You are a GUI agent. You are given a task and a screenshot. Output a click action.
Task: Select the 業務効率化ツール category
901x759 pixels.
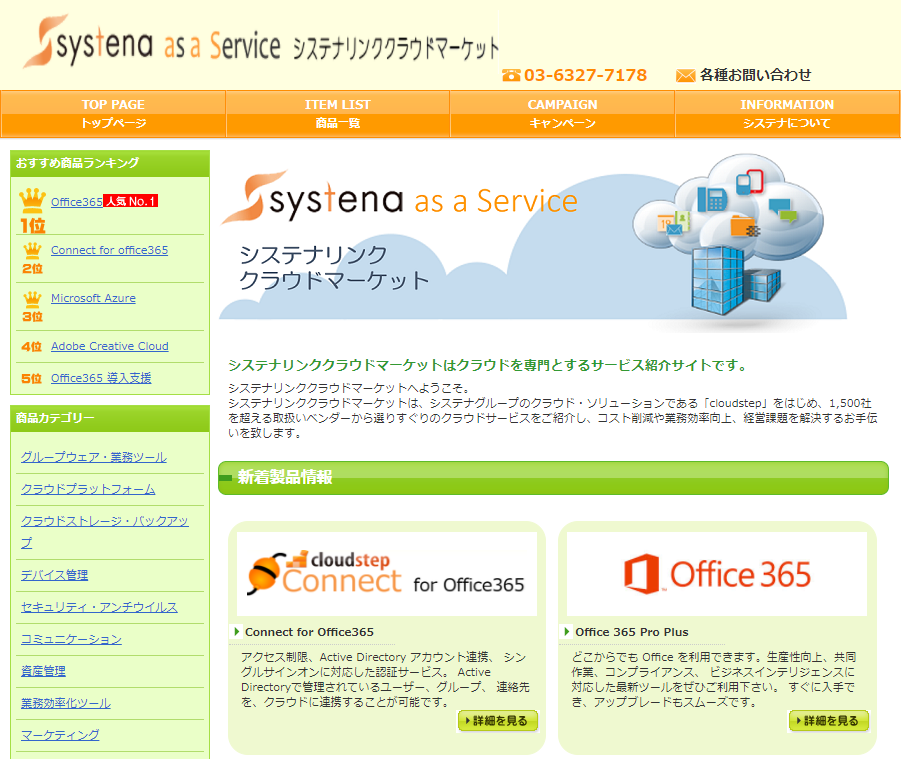[x=66, y=703]
